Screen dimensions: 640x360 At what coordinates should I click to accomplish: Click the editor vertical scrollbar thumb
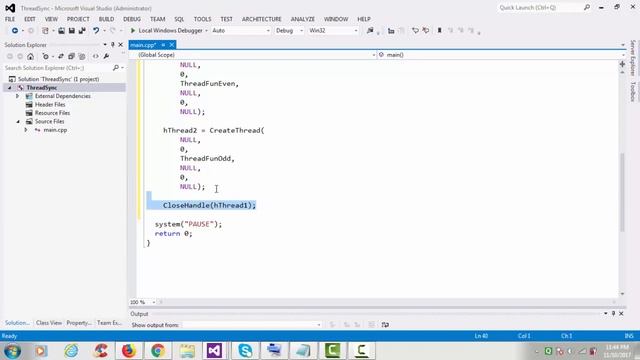pyautogui.click(x=622, y=192)
